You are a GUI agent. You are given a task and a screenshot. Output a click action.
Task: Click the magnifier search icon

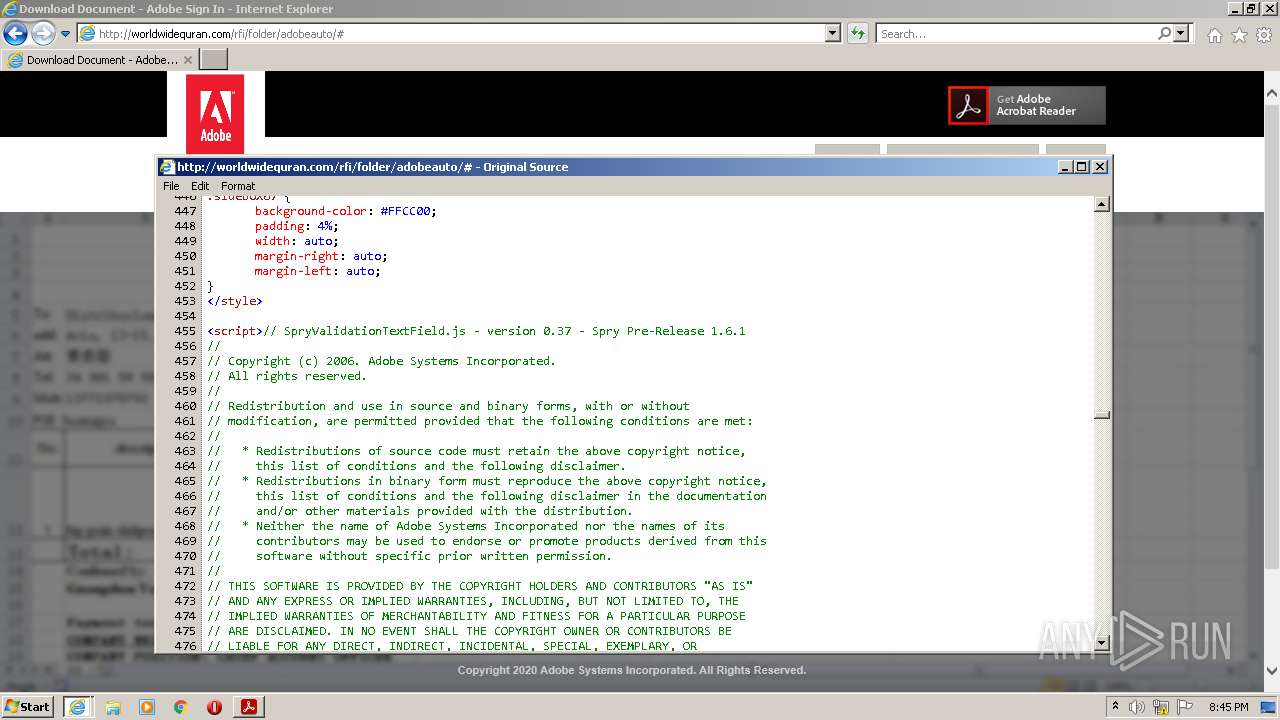1164,34
